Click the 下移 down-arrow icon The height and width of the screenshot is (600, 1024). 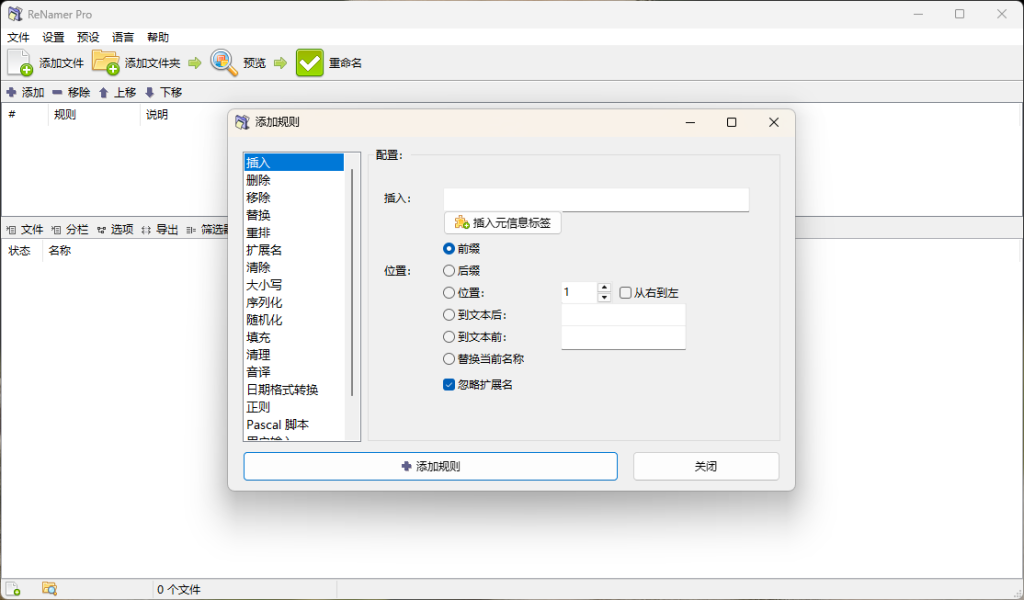click(149, 92)
